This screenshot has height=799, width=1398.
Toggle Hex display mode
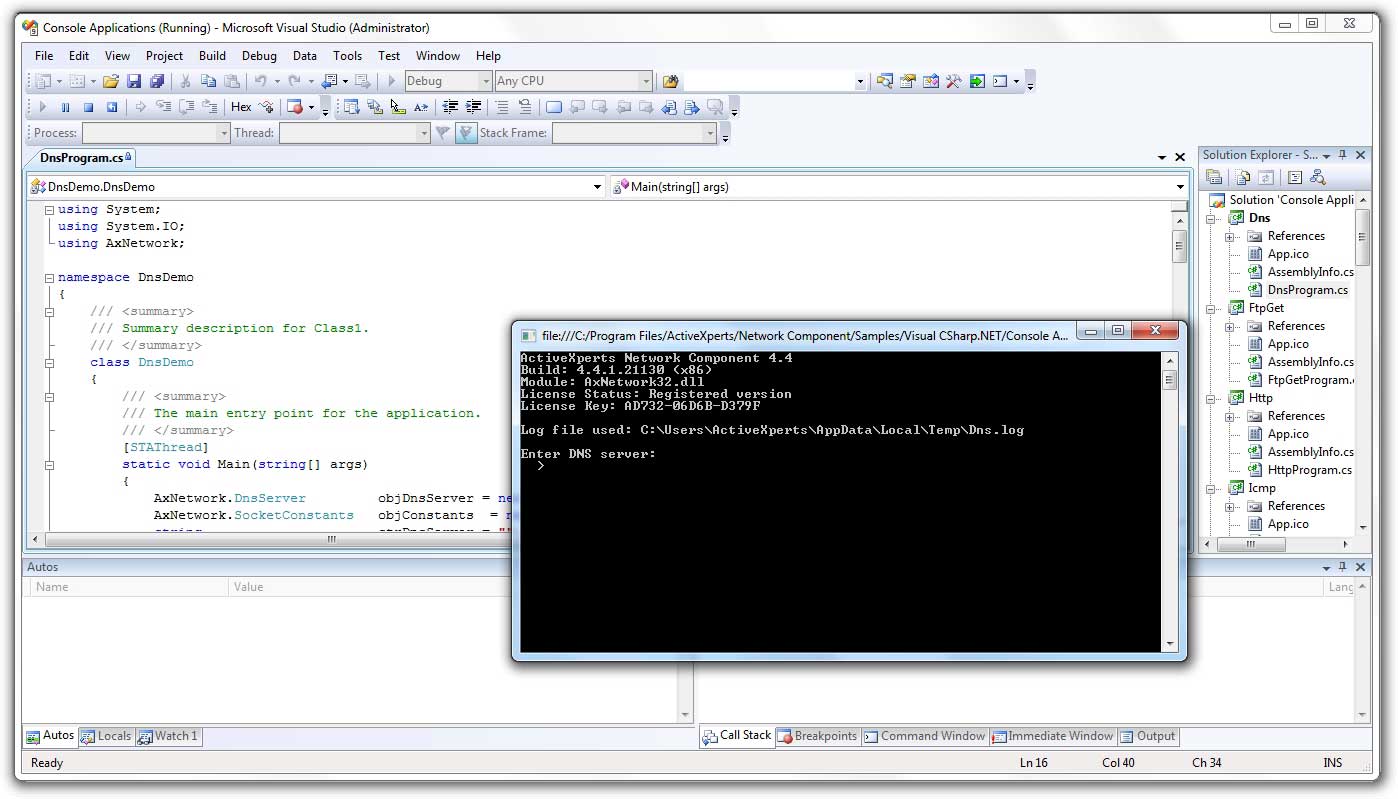(x=241, y=107)
